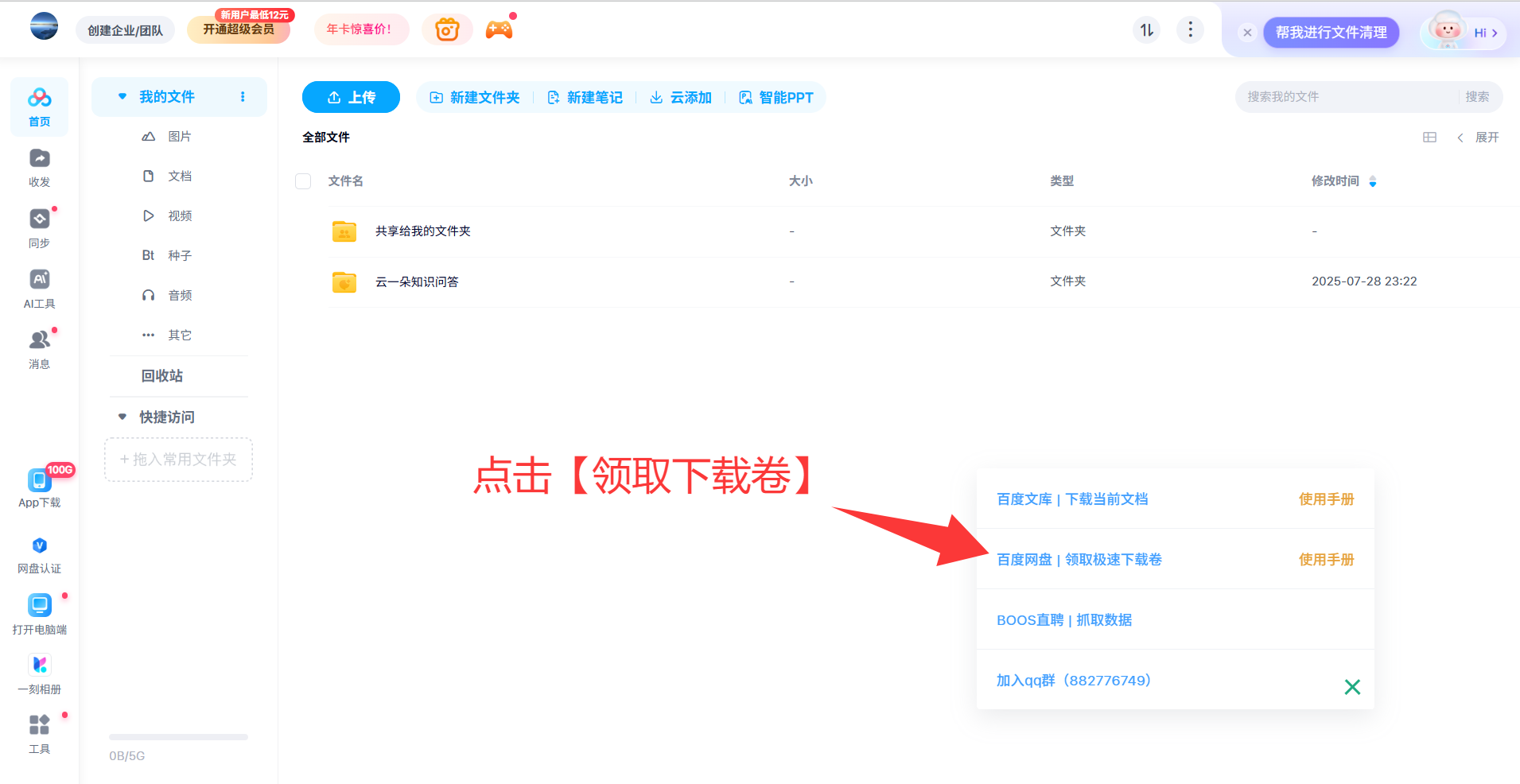The image size is (1520, 784).
Task: Click 百度网盘 | 领取极速下载卷 link
Action: pyautogui.click(x=1079, y=560)
